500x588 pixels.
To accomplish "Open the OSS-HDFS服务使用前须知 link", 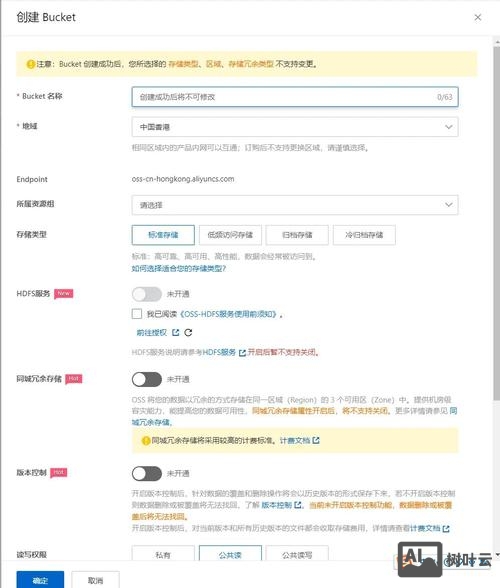I will coord(228,314).
